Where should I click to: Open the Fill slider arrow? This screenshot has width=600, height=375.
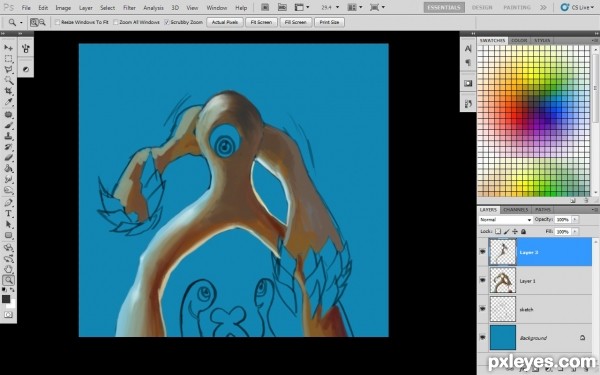(x=575, y=232)
